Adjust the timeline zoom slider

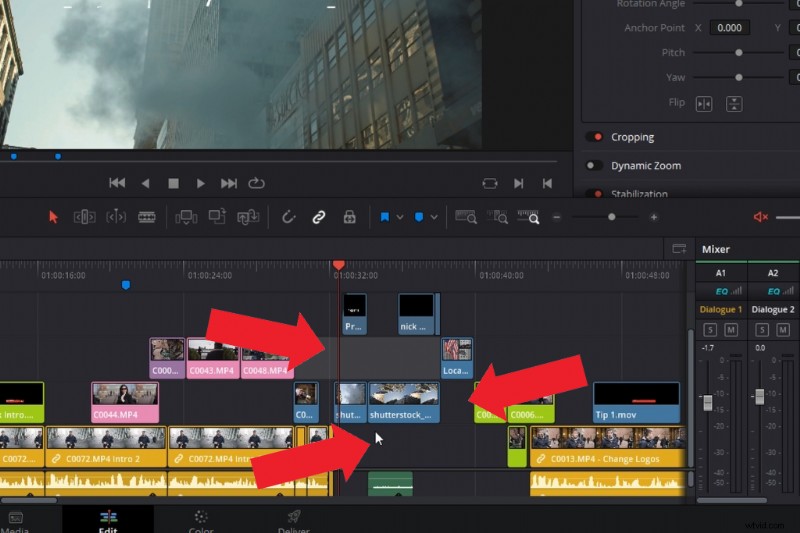click(x=611, y=217)
